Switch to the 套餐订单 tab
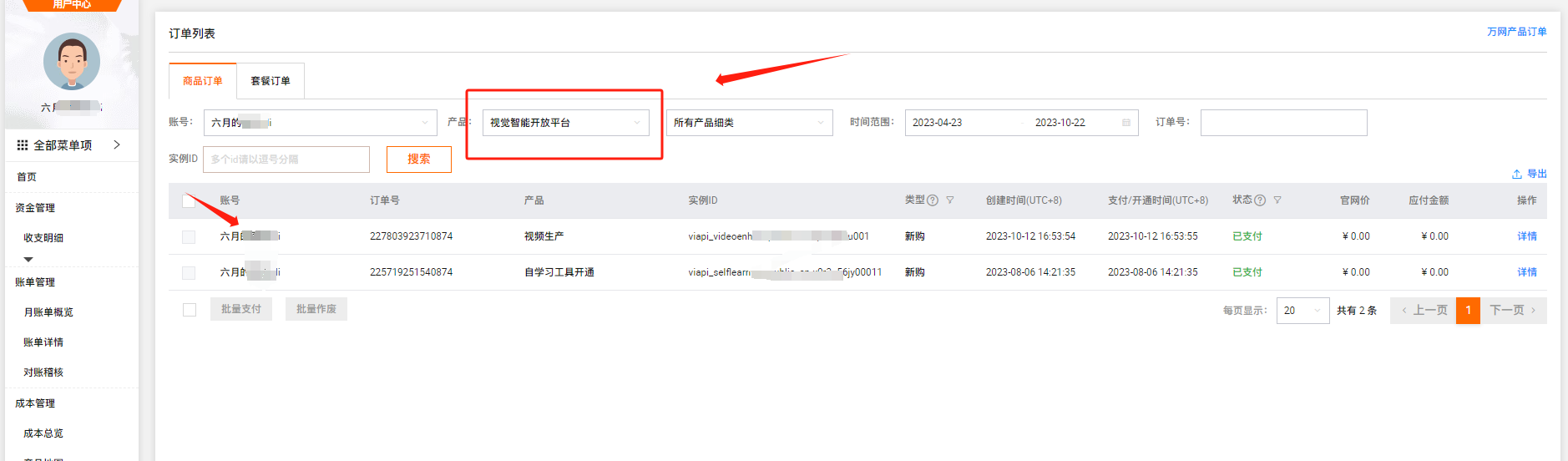The width and height of the screenshot is (1568, 461). 271,81
